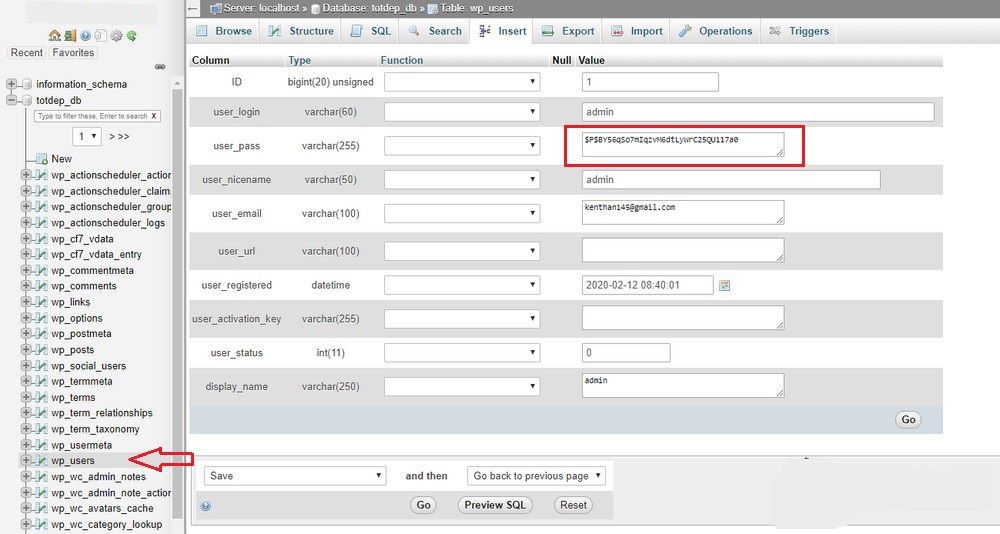Collapse navigation panel arrow at top
This screenshot has height=534, width=1000.
click(193, 8)
